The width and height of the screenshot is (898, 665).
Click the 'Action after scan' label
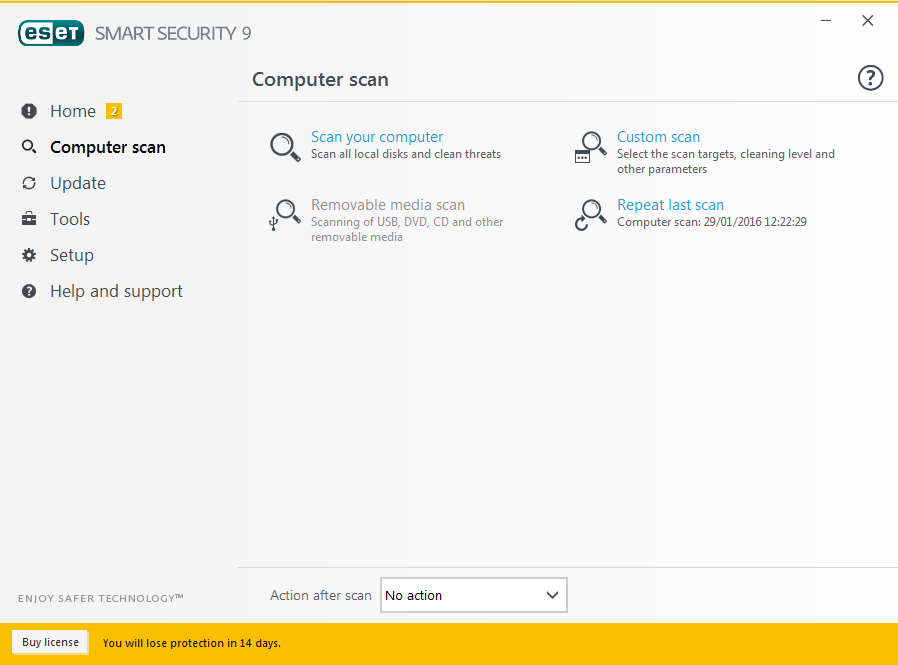click(321, 595)
